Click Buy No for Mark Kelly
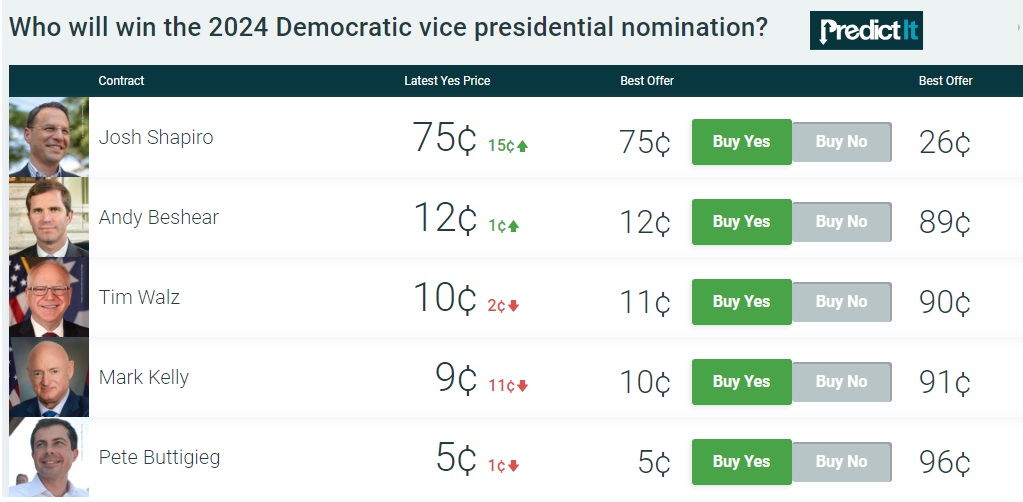1023x502 pixels. [x=841, y=382]
